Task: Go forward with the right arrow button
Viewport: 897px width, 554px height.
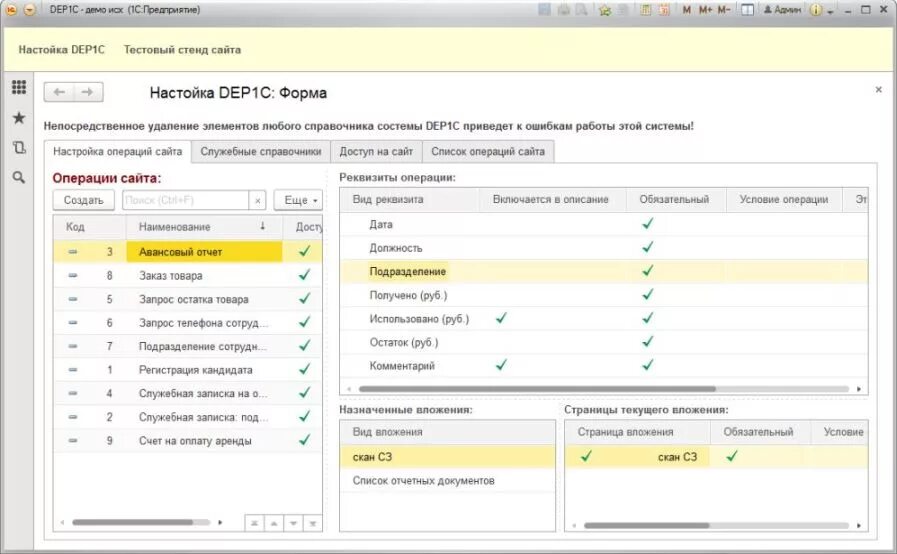Action: click(x=88, y=92)
